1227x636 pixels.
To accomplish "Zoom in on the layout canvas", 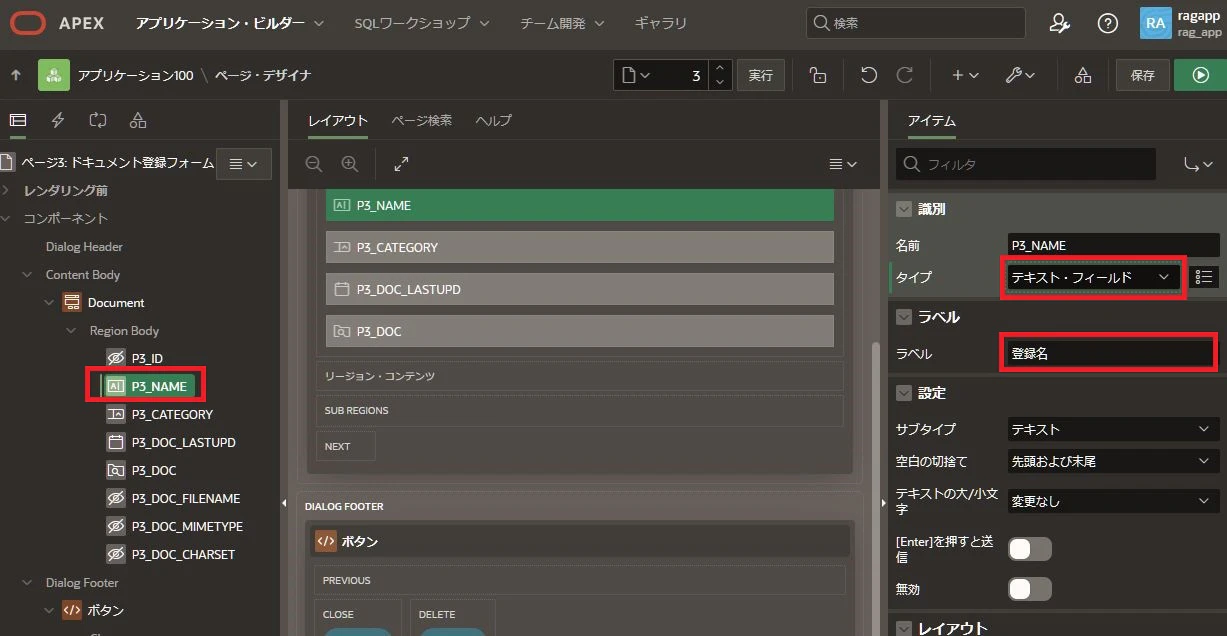I will [349, 163].
